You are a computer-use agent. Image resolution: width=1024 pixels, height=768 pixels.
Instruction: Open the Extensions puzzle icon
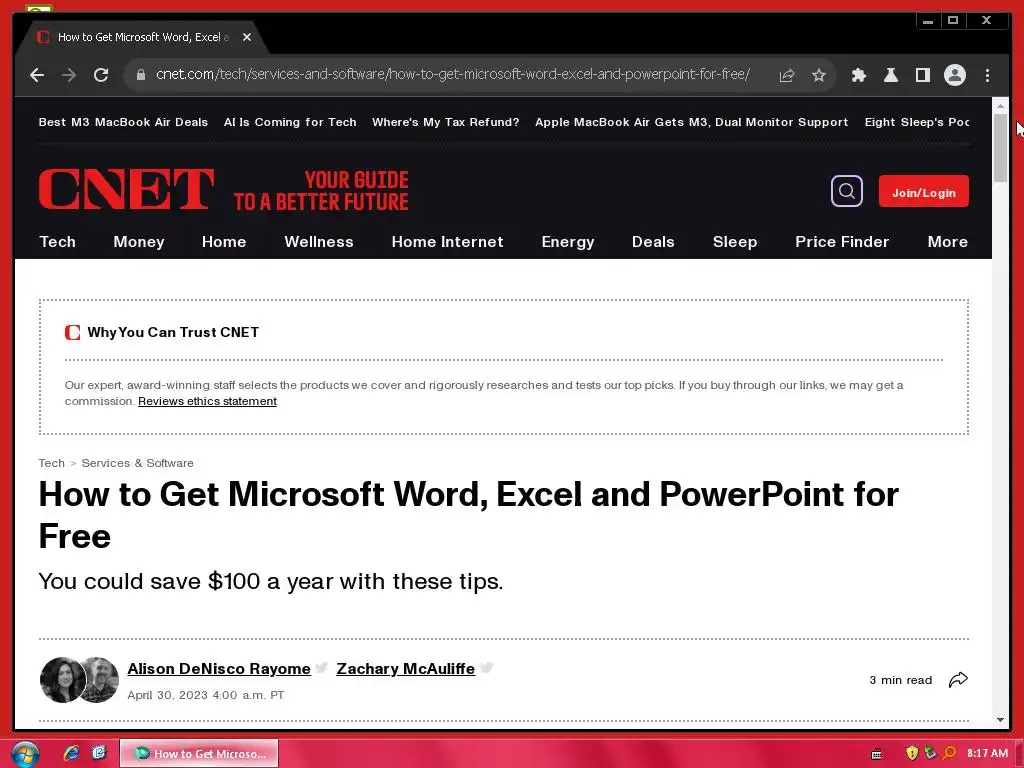[x=859, y=75]
